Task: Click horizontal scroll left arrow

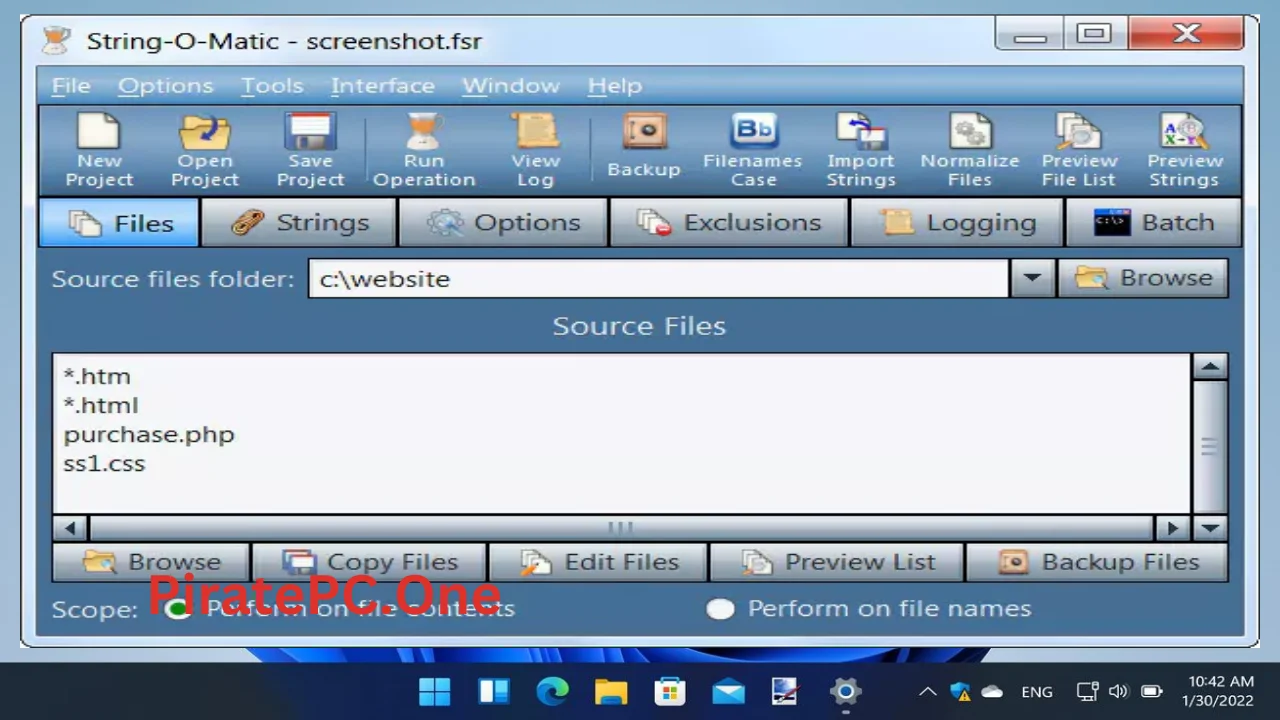Action: (x=70, y=527)
